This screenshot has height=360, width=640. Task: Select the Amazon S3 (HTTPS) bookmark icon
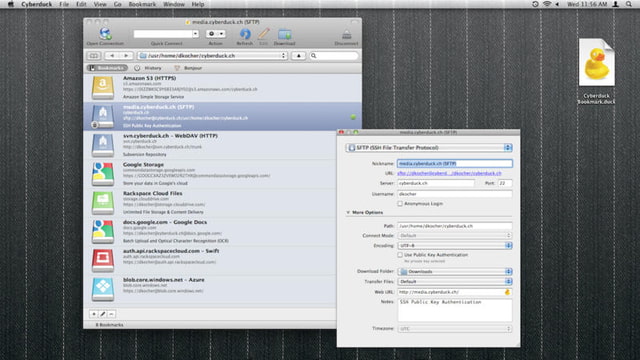tap(103, 88)
